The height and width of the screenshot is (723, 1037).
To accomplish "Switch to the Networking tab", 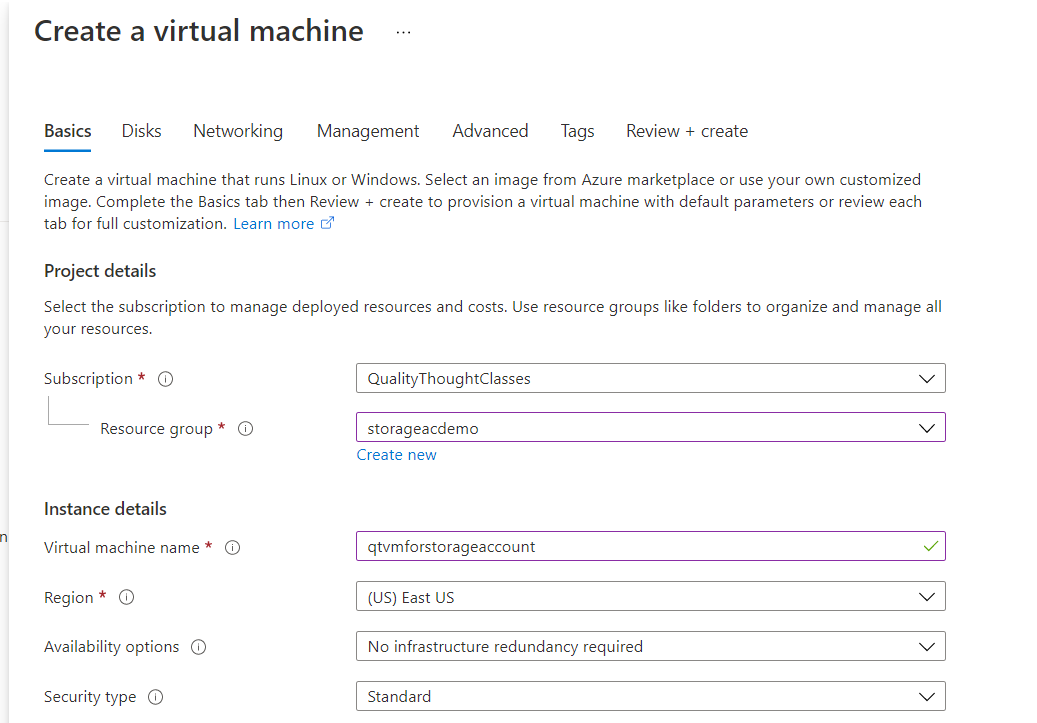I will point(237,131).
